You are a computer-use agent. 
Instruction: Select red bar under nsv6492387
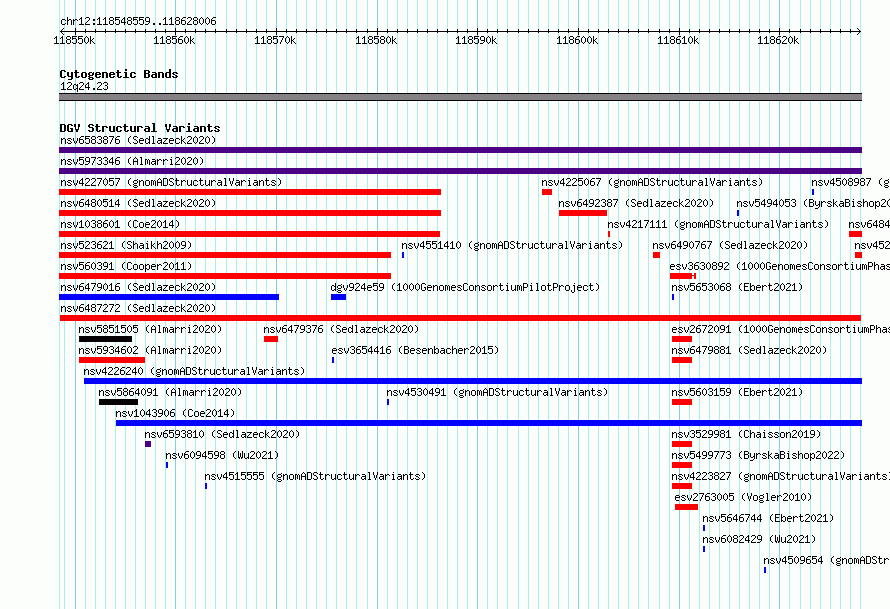(x=583, y=213)
